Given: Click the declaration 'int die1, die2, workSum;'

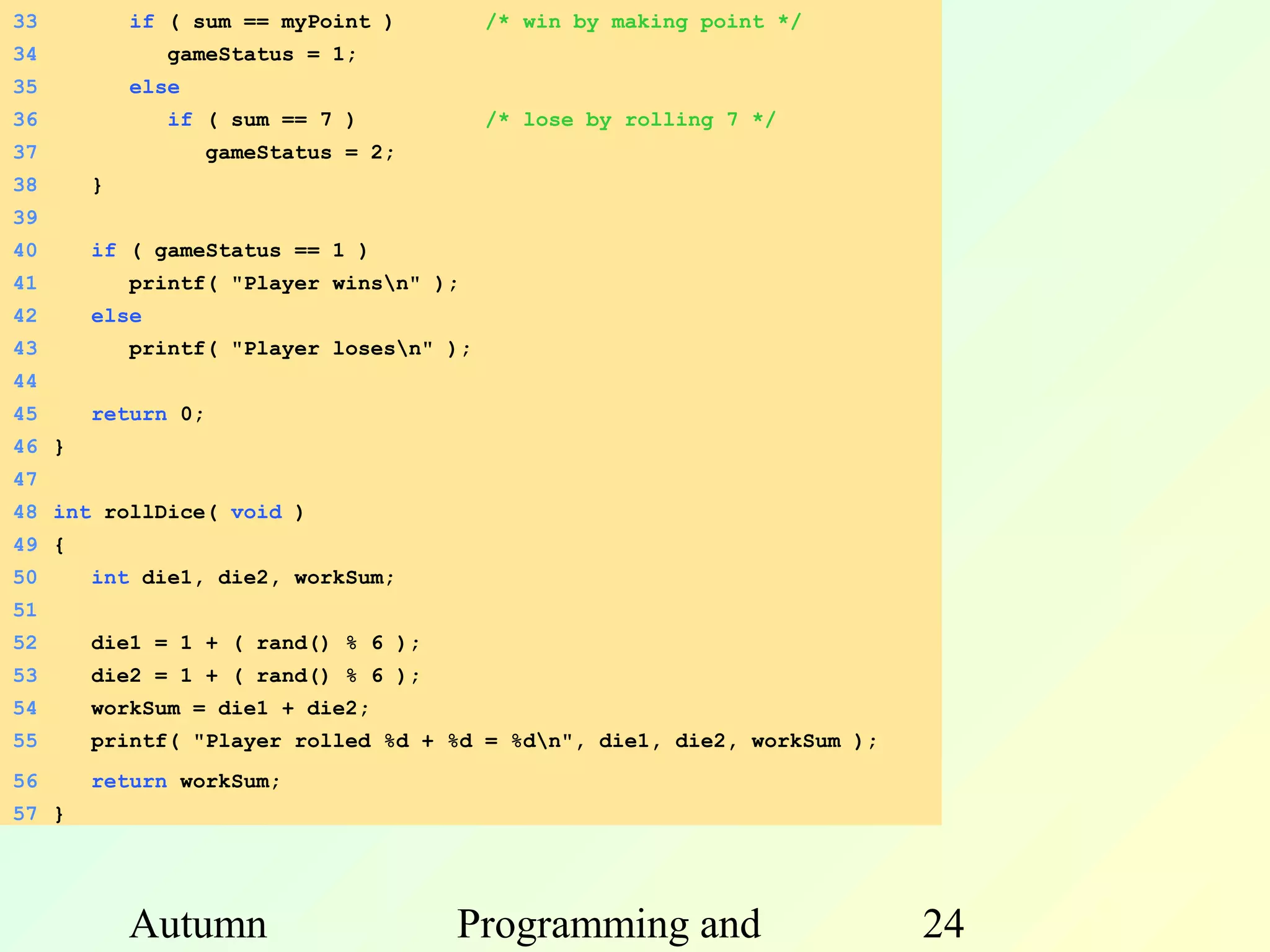Looking at the screenshot, I should 243,578.
